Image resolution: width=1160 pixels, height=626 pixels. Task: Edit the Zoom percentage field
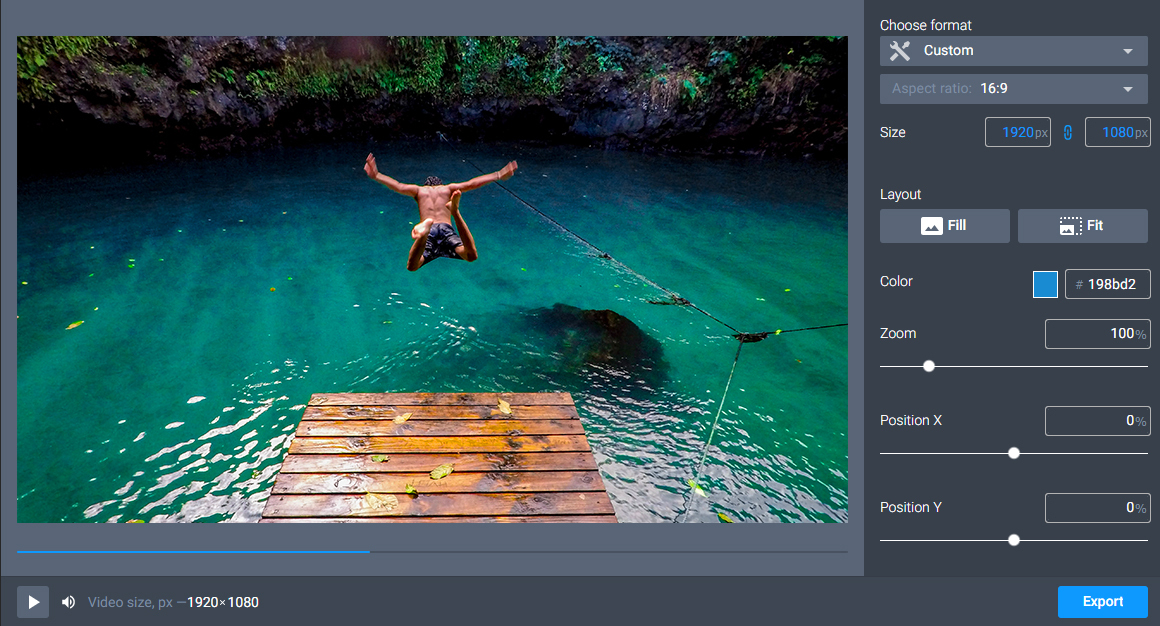click(x=1097, y=333)
